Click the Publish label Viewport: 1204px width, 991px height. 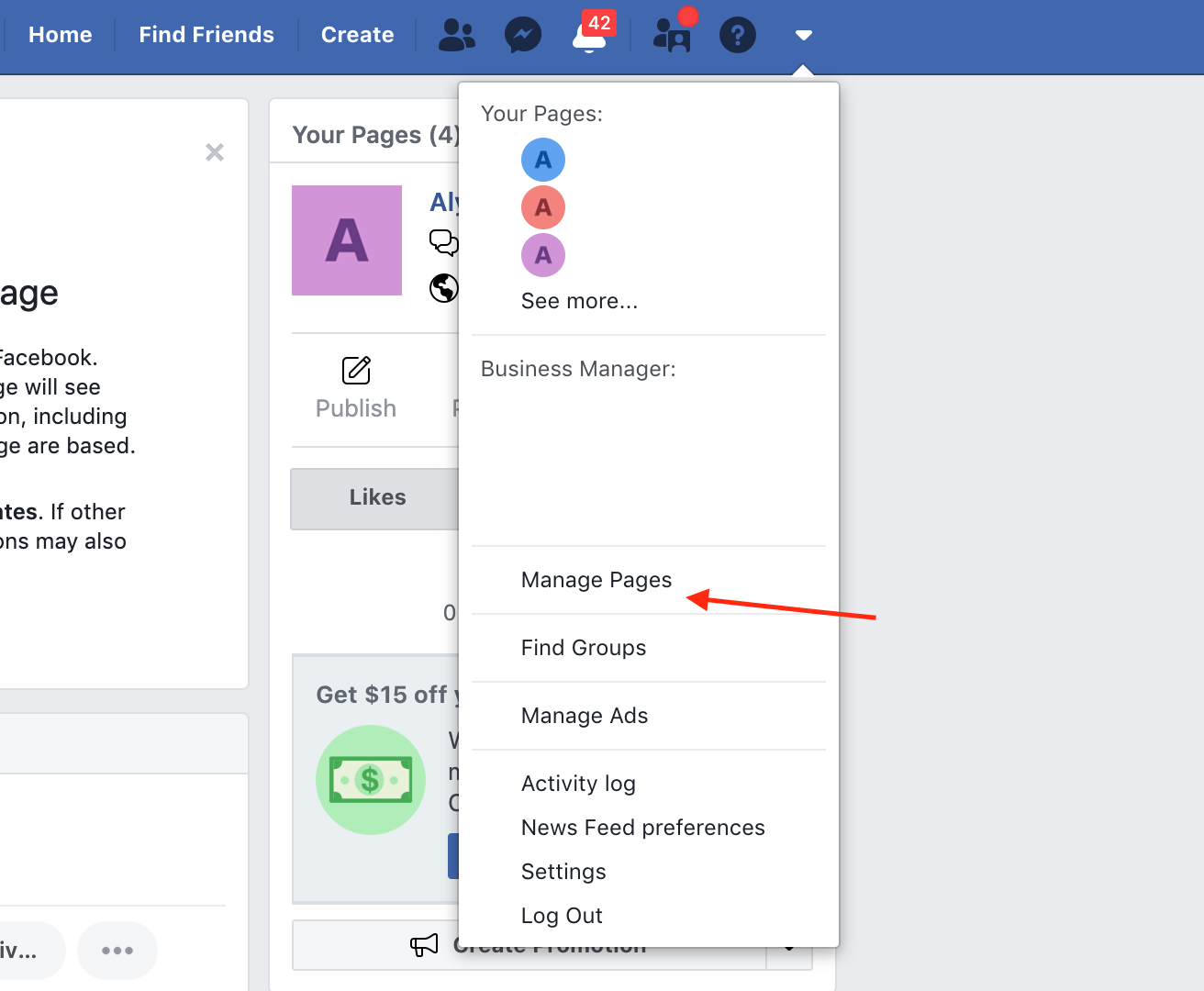pos(356,408)
